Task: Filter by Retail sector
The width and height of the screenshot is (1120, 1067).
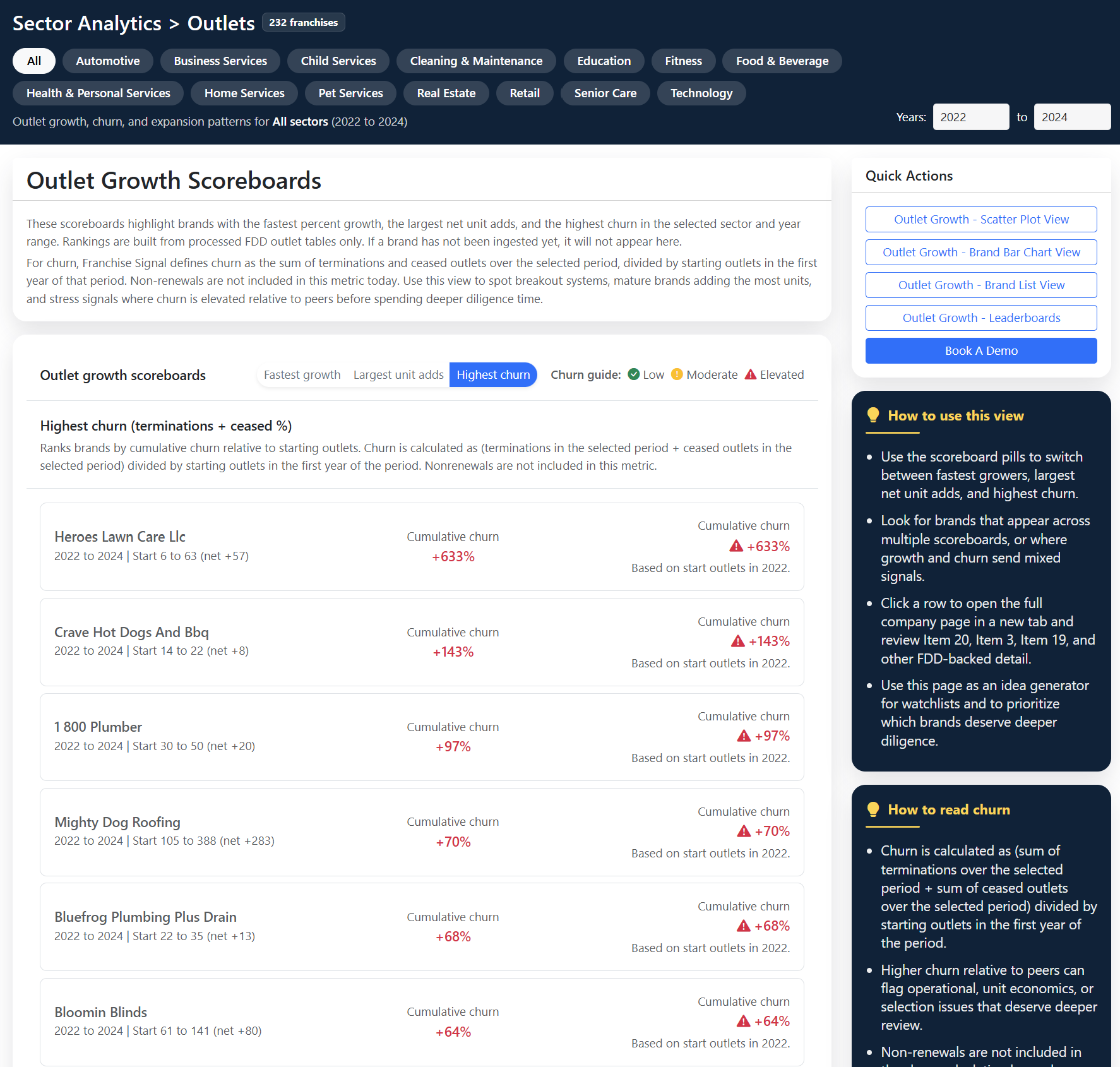Action: click(525, 93)
